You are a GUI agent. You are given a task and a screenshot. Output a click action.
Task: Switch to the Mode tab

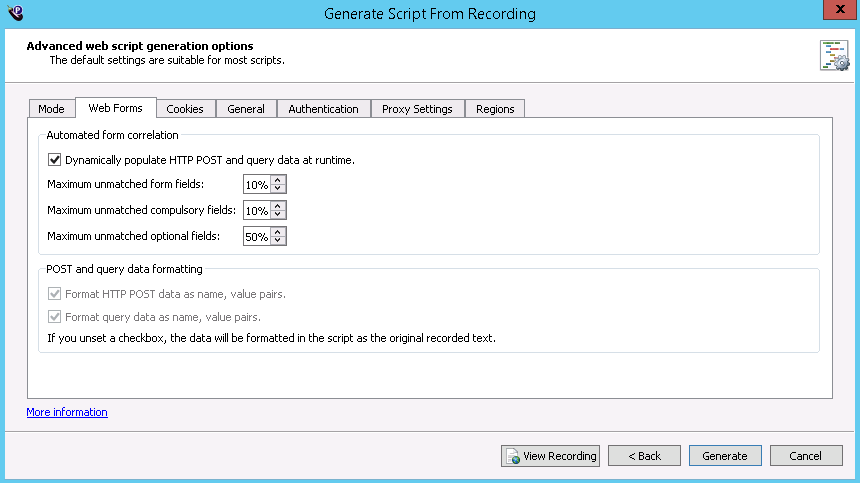coord(51,109)
